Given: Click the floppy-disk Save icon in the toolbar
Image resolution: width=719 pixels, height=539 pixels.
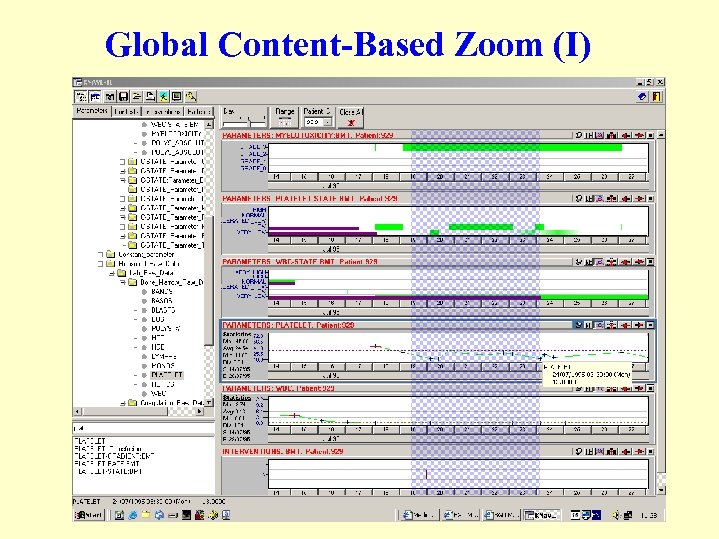Looking at the screenshot, I should click(x=123, y=97).
